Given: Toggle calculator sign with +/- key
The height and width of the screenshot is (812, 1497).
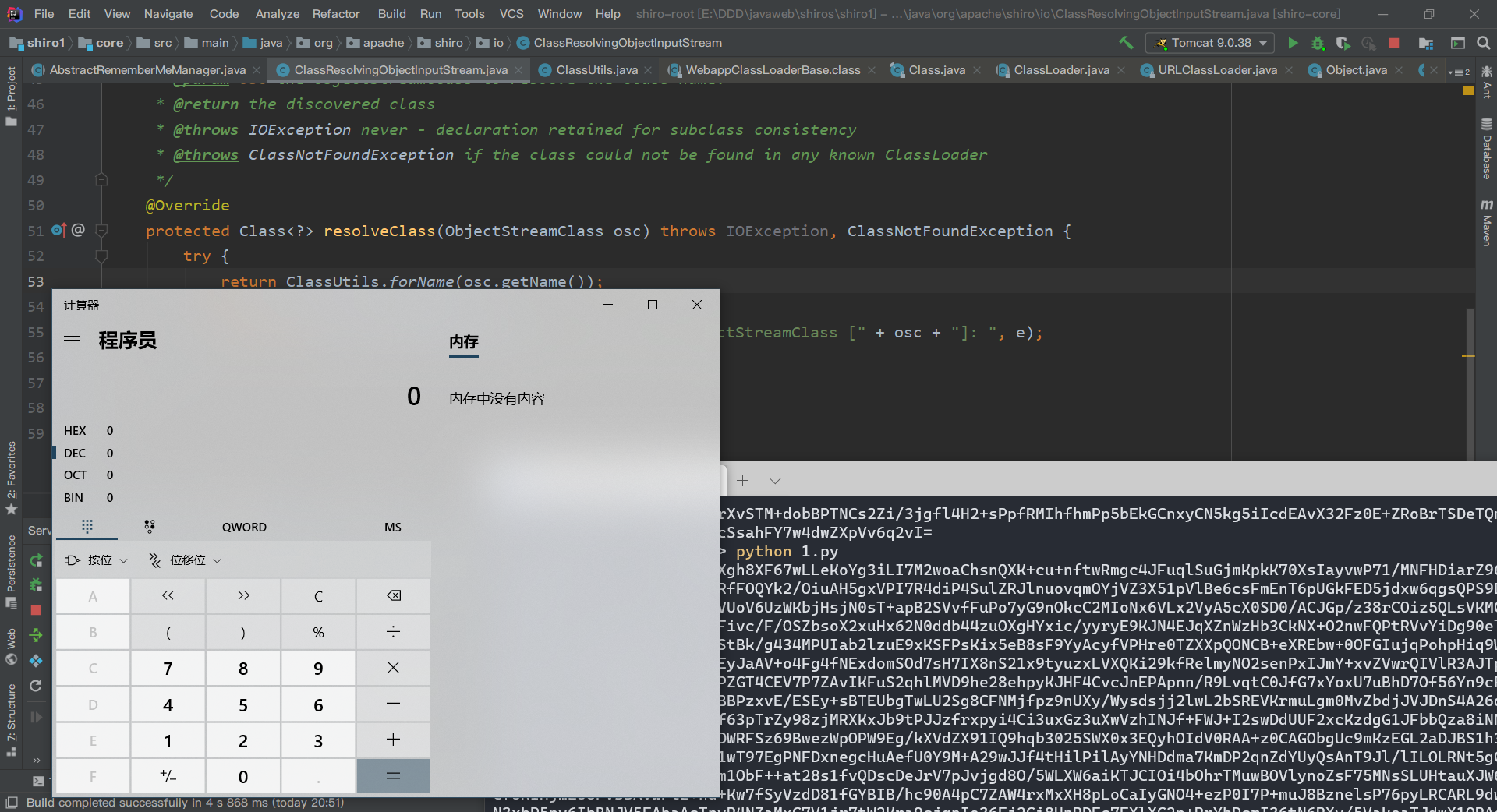Looking at the screenshot, I should [168, 776].
